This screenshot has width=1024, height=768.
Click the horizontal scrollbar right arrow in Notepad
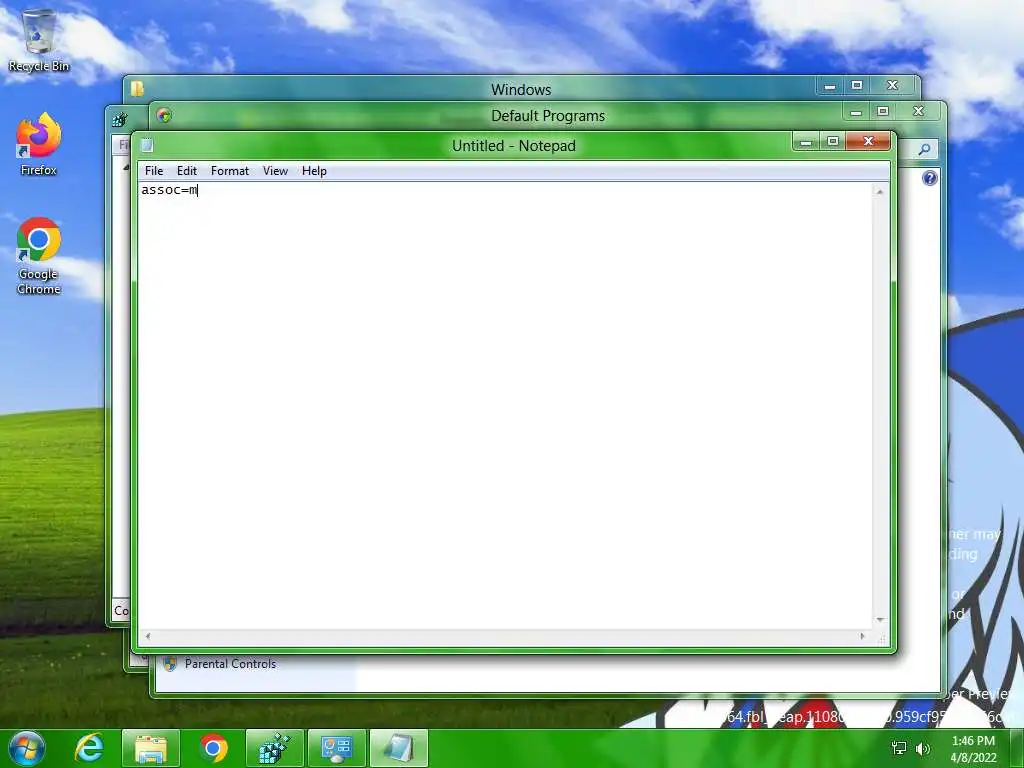click(x=863, y=636)
